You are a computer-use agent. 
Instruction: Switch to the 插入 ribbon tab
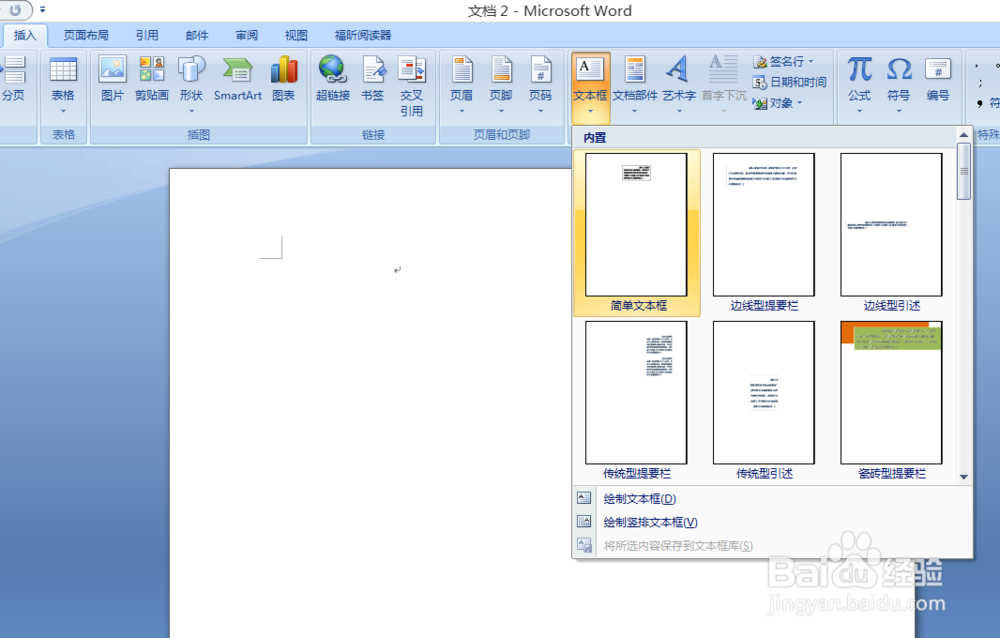tap(25, 35)
